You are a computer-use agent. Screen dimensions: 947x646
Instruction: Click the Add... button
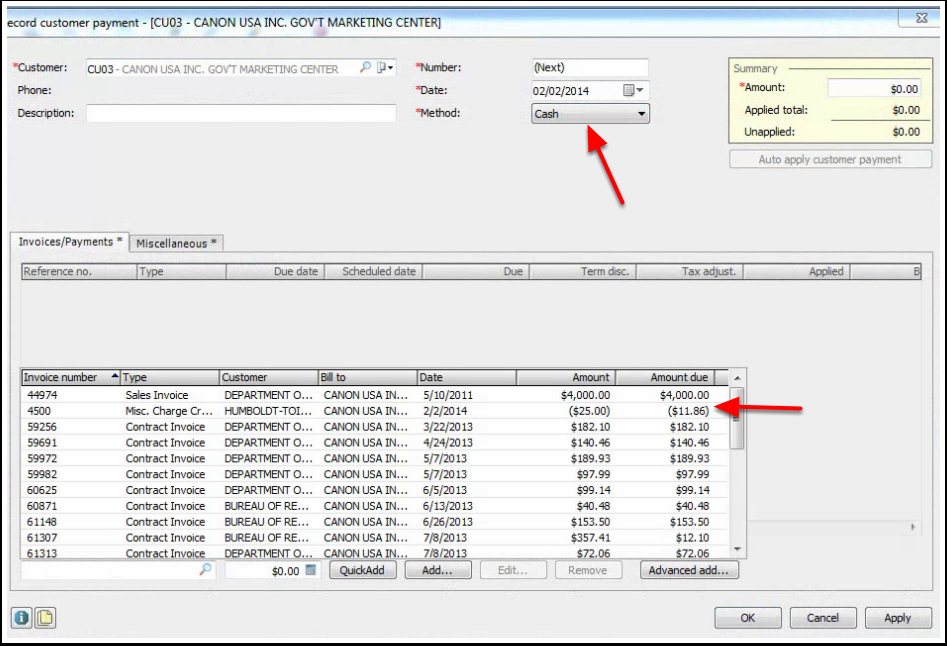437,570
